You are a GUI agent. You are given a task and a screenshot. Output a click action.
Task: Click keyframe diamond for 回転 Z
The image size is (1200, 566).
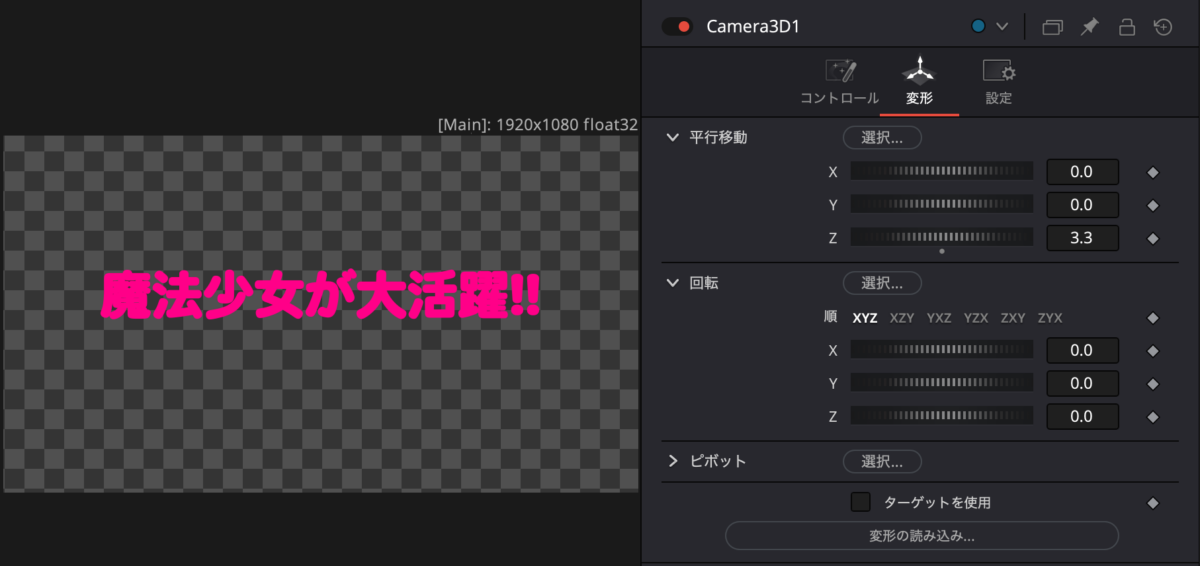[1152, 417]
